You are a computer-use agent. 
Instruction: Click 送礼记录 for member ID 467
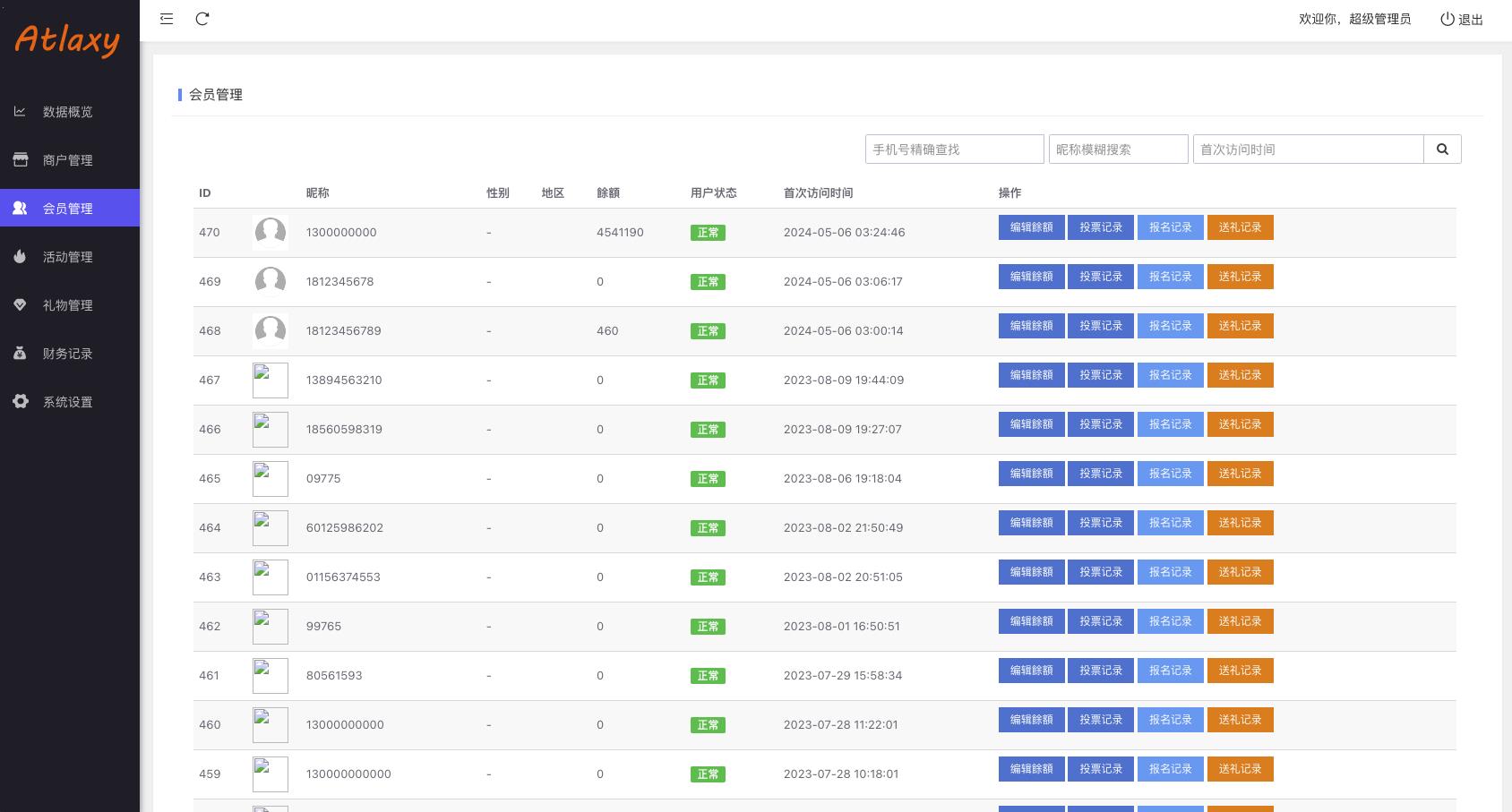(1240, 375)
